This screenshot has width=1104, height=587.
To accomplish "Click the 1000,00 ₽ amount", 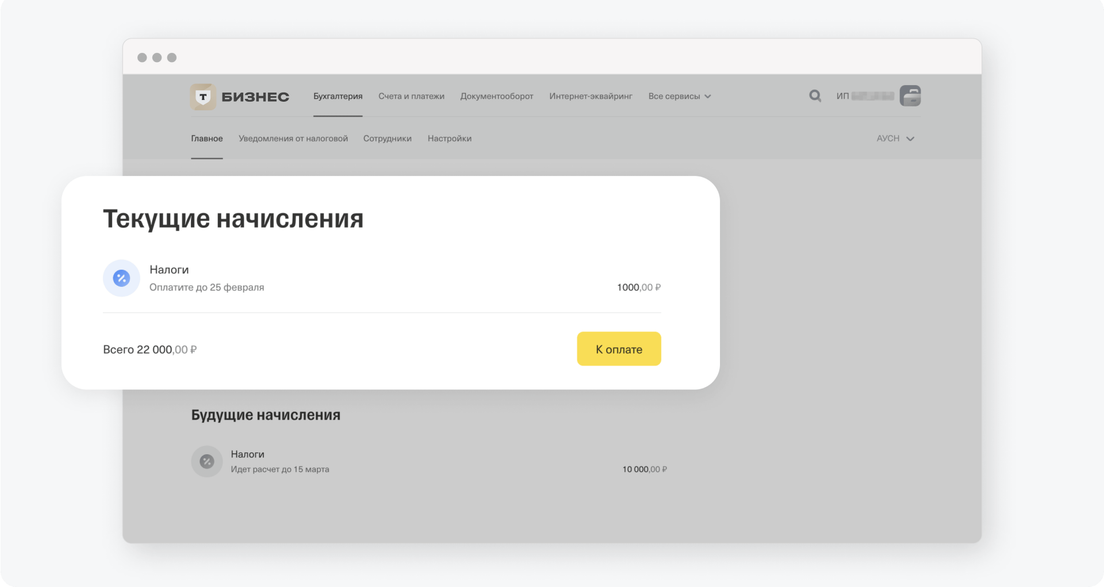I will tap(639, 287).
